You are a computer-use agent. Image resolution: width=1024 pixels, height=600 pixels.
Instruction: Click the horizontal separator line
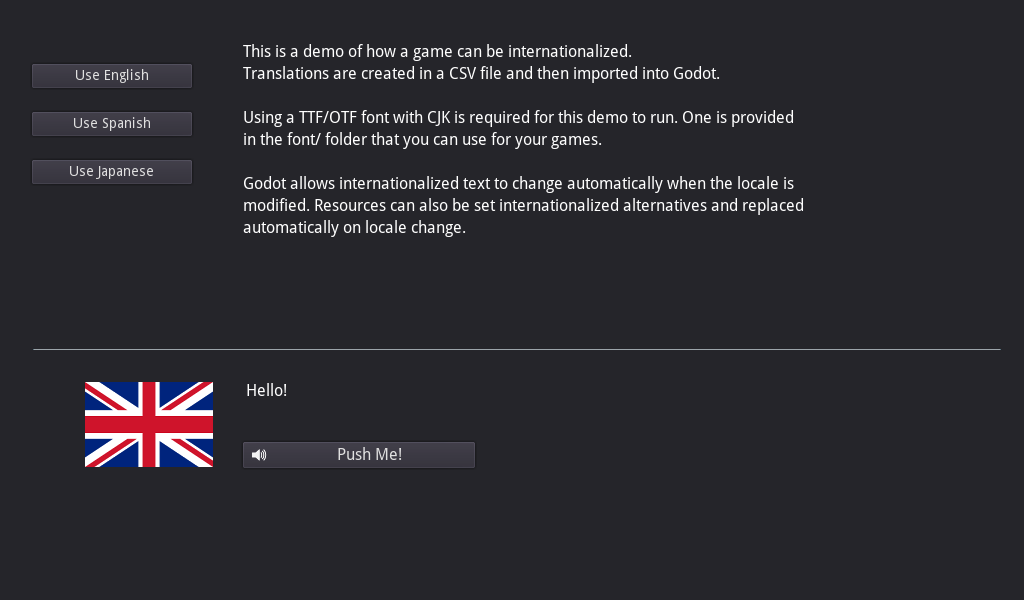516,348
